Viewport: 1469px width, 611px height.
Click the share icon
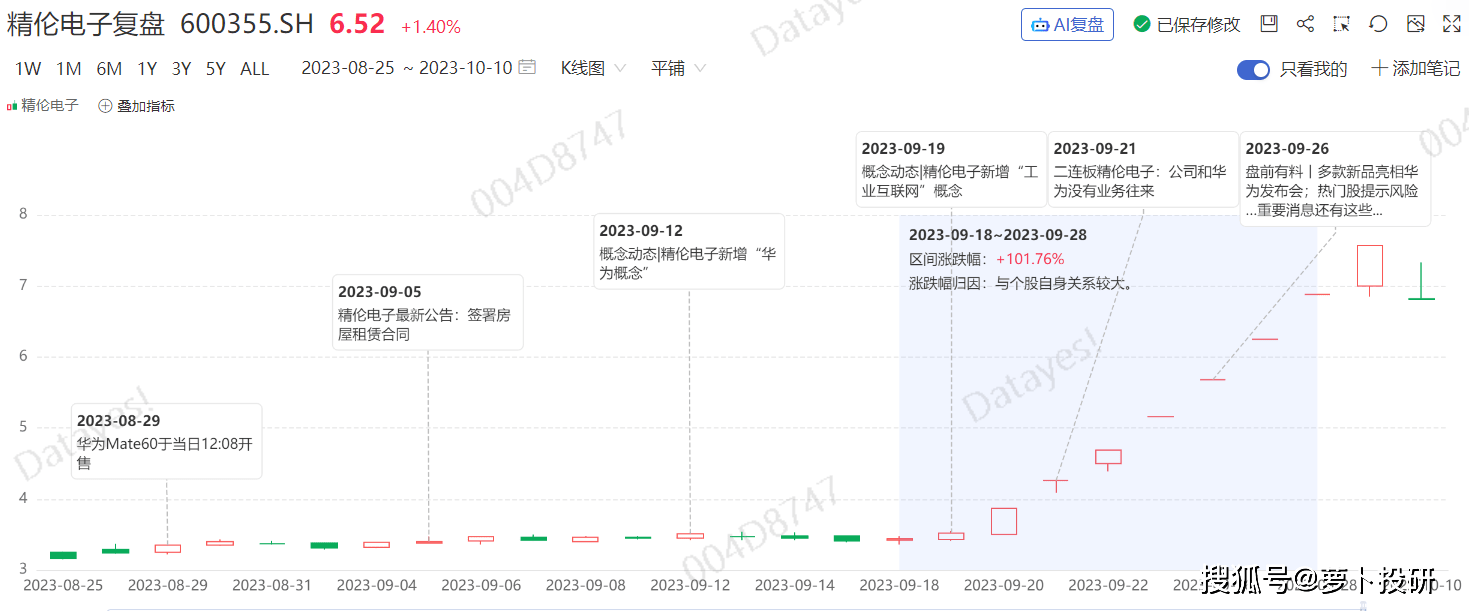coord(1305,24)
